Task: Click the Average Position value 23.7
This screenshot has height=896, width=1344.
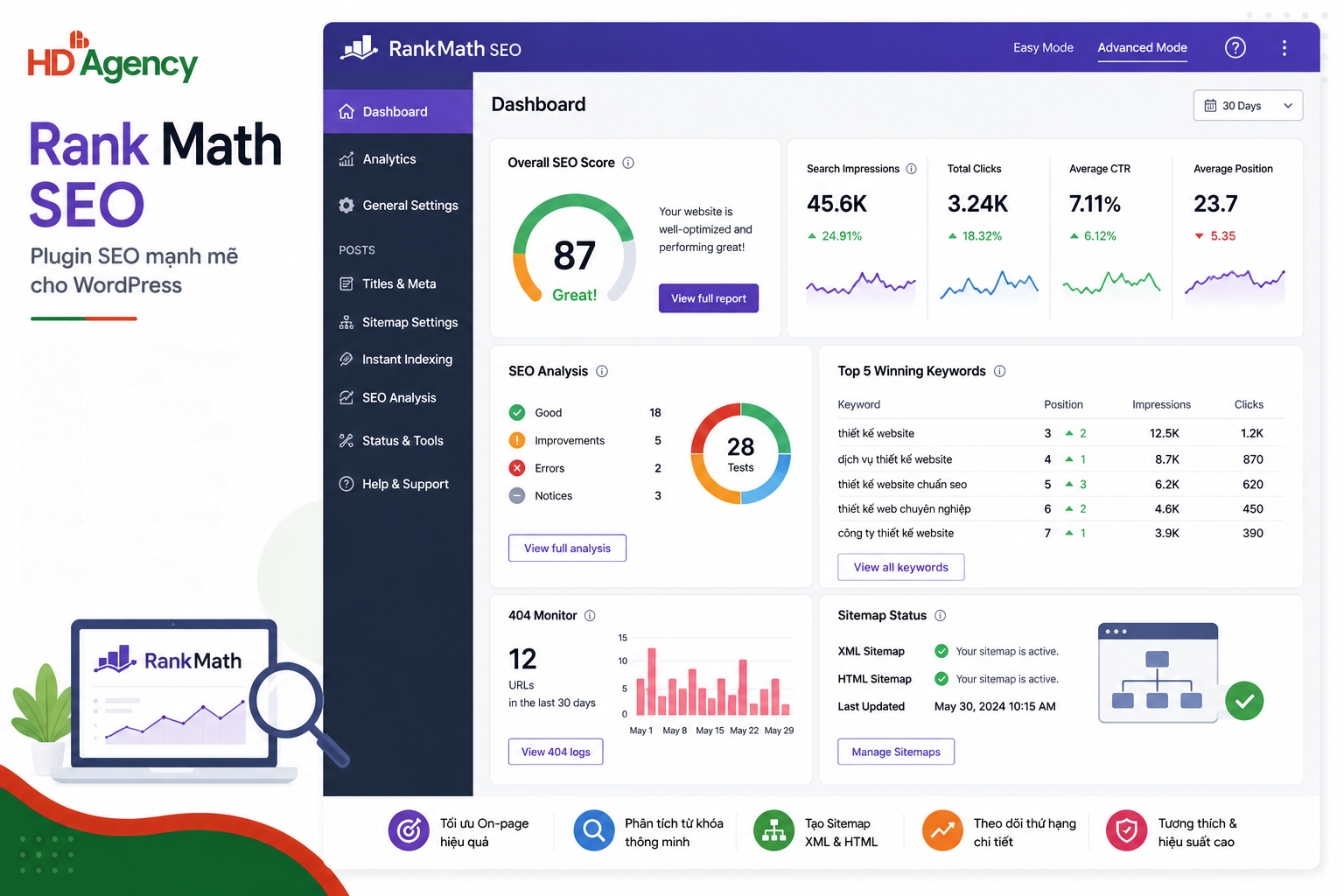Action: [x=1216, y=204]
